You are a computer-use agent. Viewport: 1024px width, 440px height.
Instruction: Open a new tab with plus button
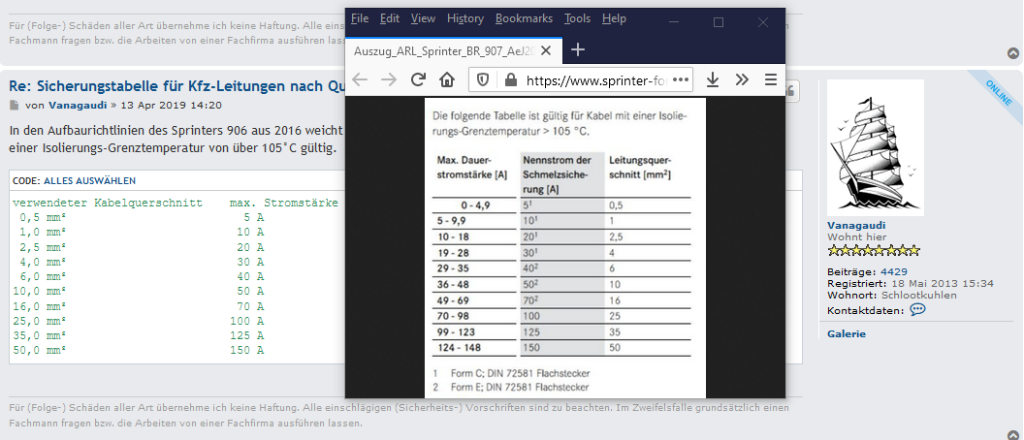pyautogui.click(x=577, y=49)
